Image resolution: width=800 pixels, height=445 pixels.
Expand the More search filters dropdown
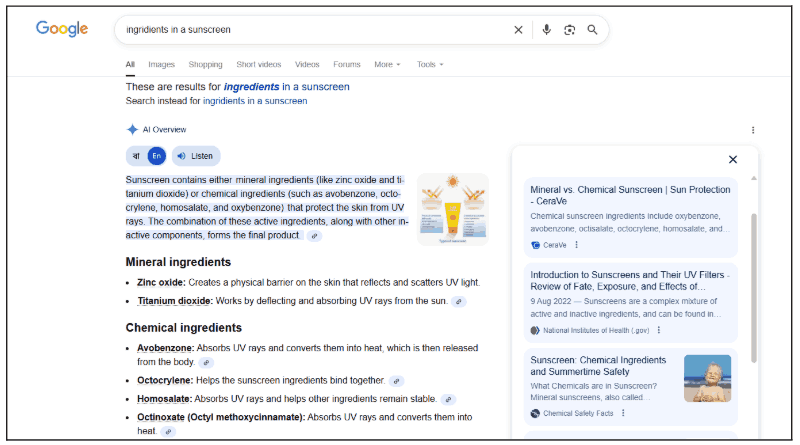[387, 64]
